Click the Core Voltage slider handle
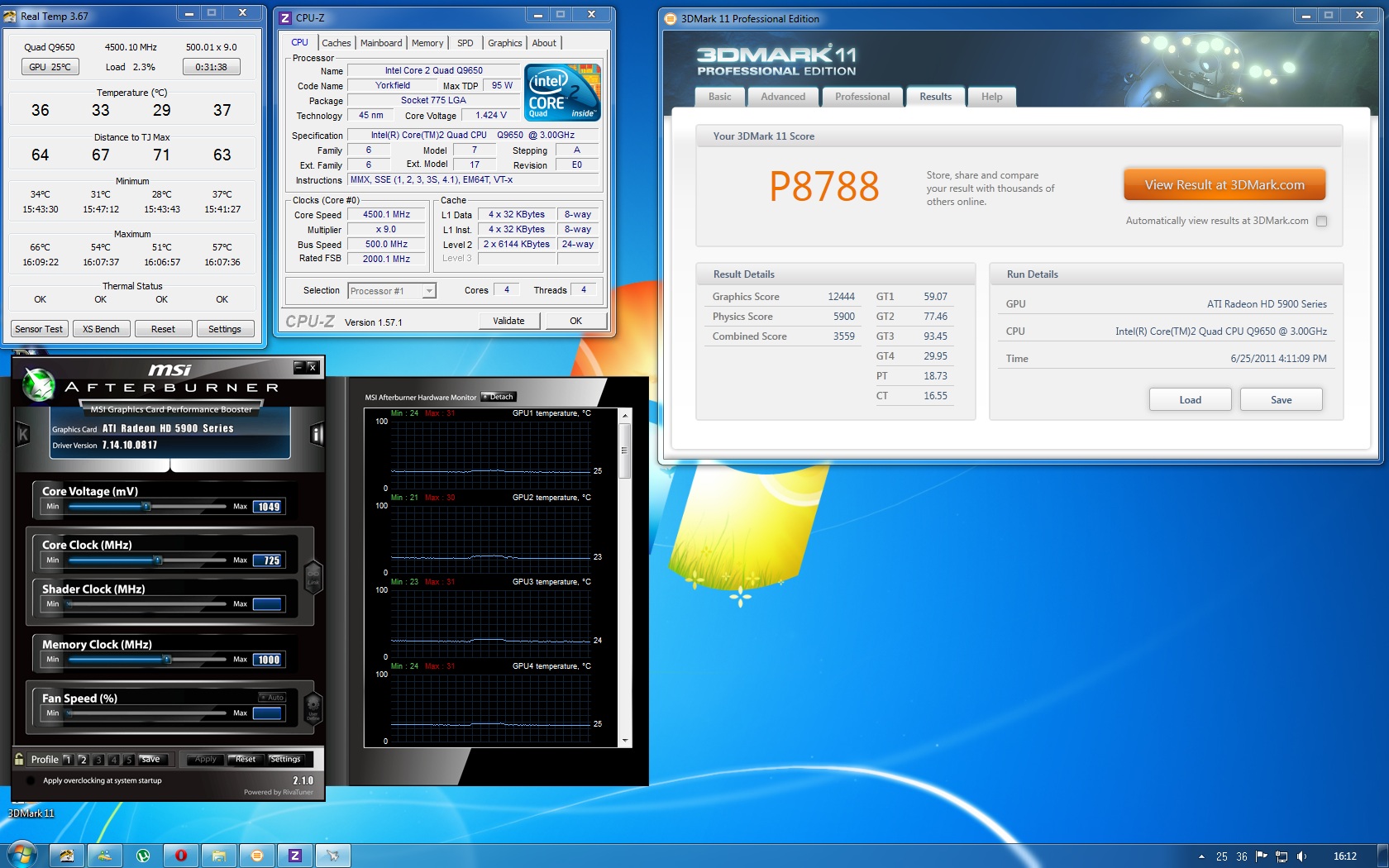The height and width of the screenshot is (868, 1389). (146, 506)
